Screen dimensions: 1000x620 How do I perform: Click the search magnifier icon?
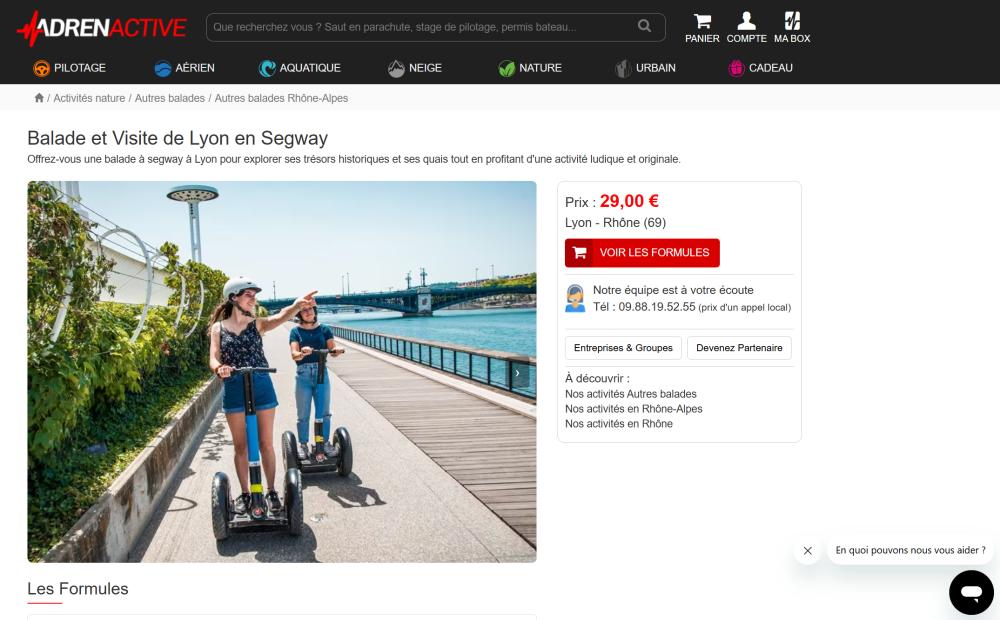click(645, 27)
